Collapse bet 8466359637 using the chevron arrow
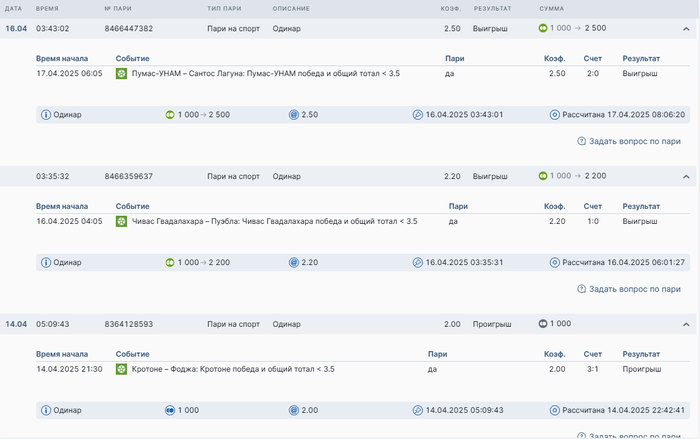The height and width of the screenshot is (439, 700). (x=686, y=176)
